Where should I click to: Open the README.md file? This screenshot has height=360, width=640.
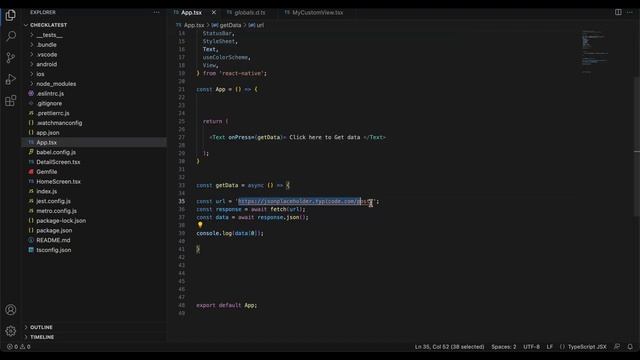[53, 240]
